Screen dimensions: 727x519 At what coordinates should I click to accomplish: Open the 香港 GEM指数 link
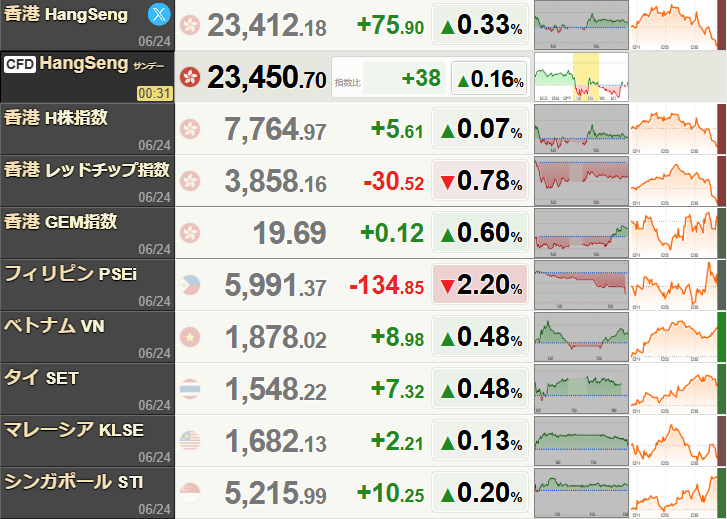coord(61,222)
